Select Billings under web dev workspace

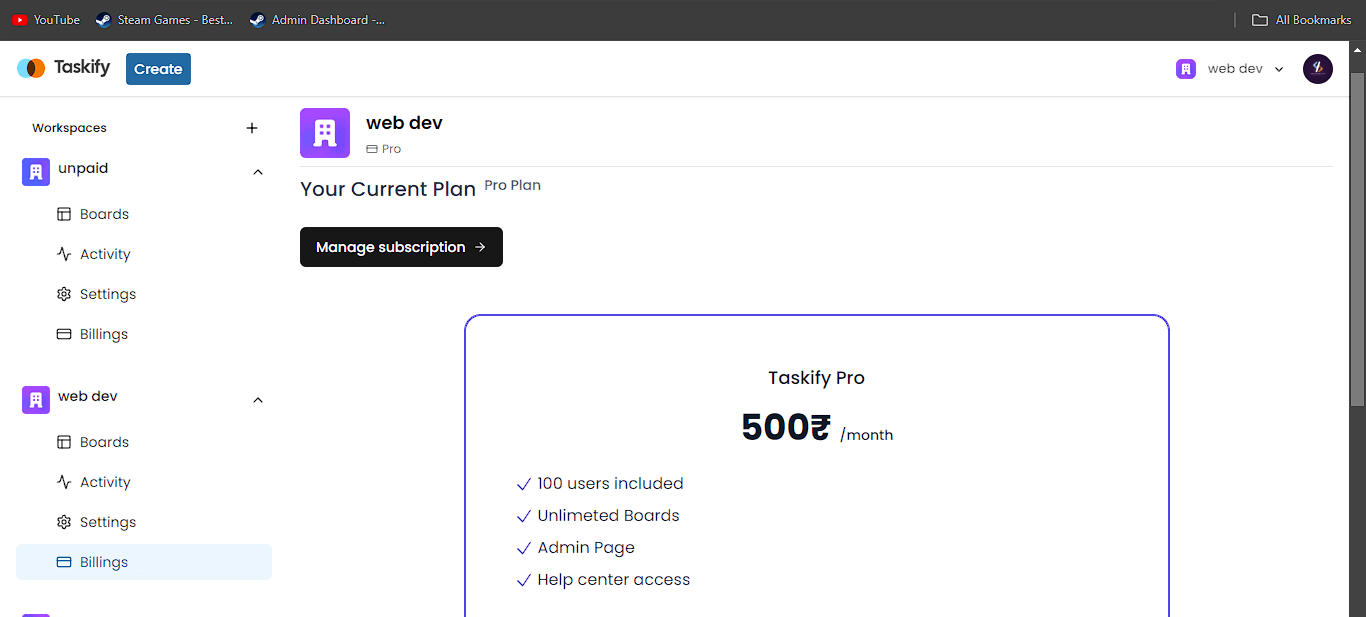(x=144, y=562)
